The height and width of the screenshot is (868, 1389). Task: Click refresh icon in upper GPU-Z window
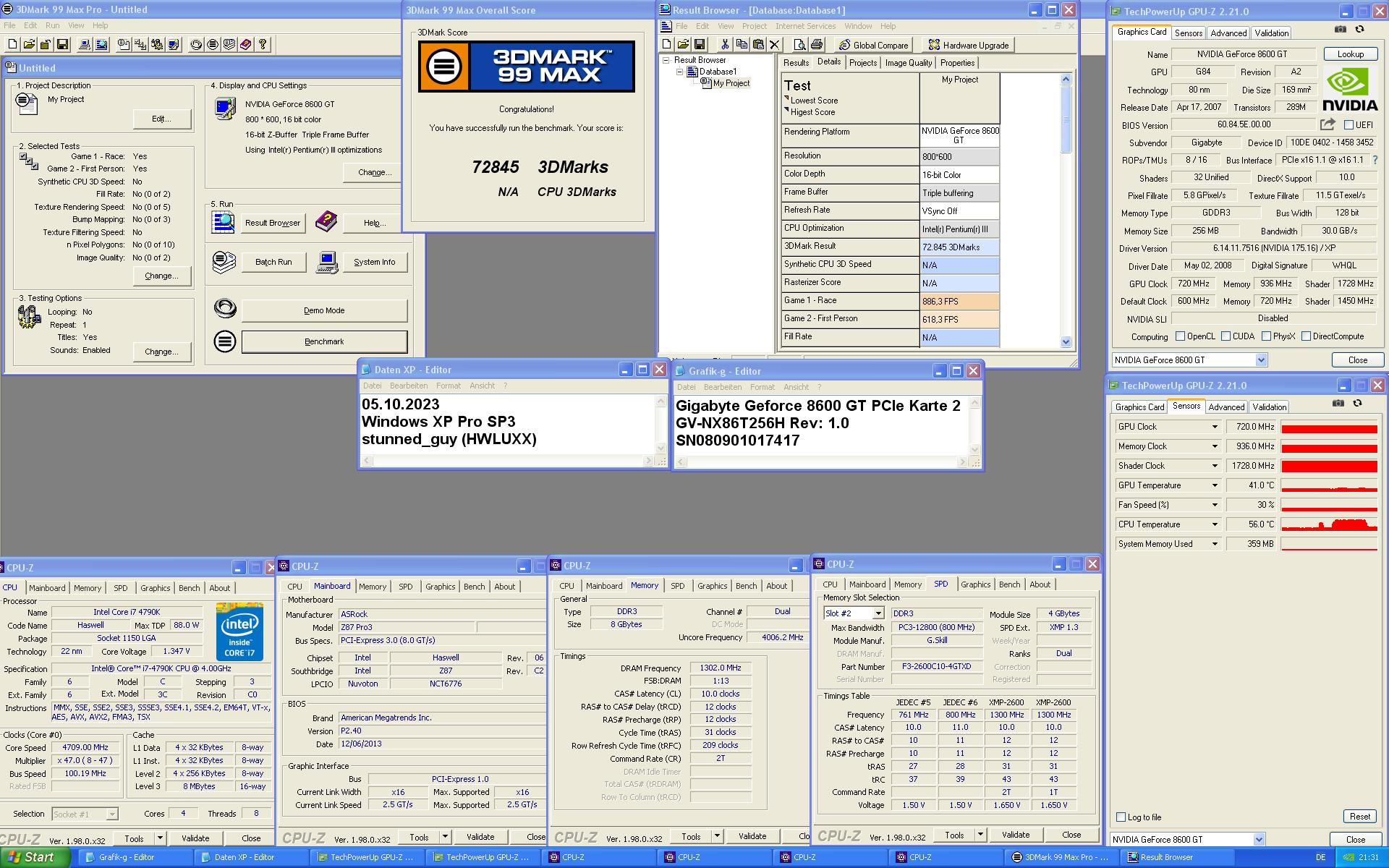(1360, 30)
